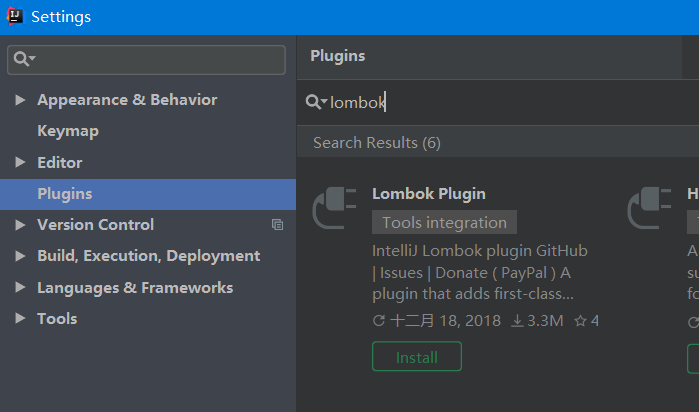The height and width of the screenshot is (412, 699).
Task: Click the update date refresh icon
Action: click(x=378, y=321)
